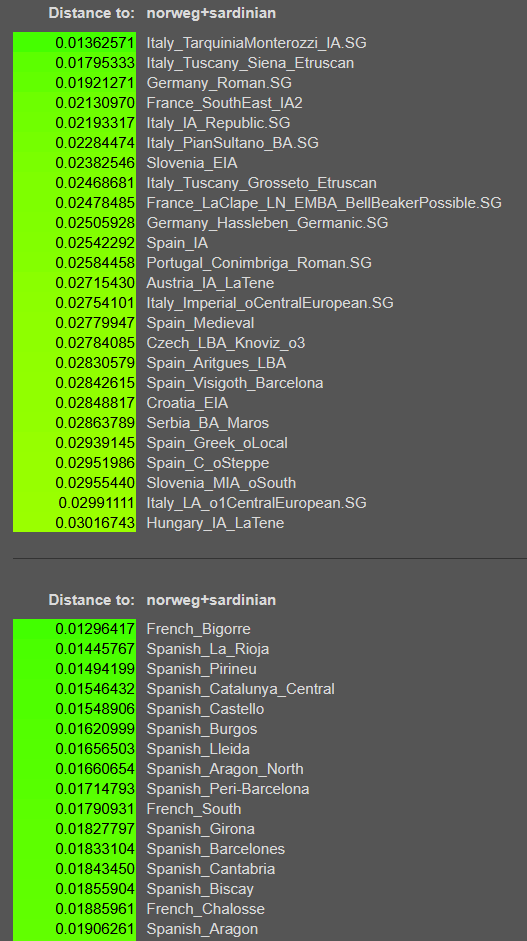Viewport: 527px width, 941px height.
Task: Click the distance value 0.01906261
Action: [95, 929]
